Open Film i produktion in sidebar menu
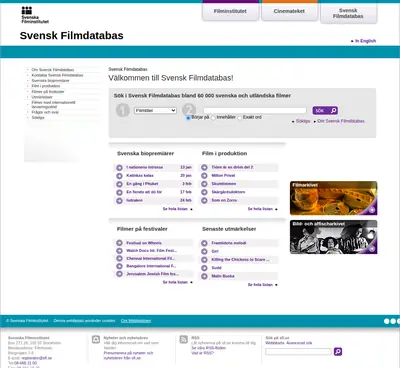 coord(46,86)
